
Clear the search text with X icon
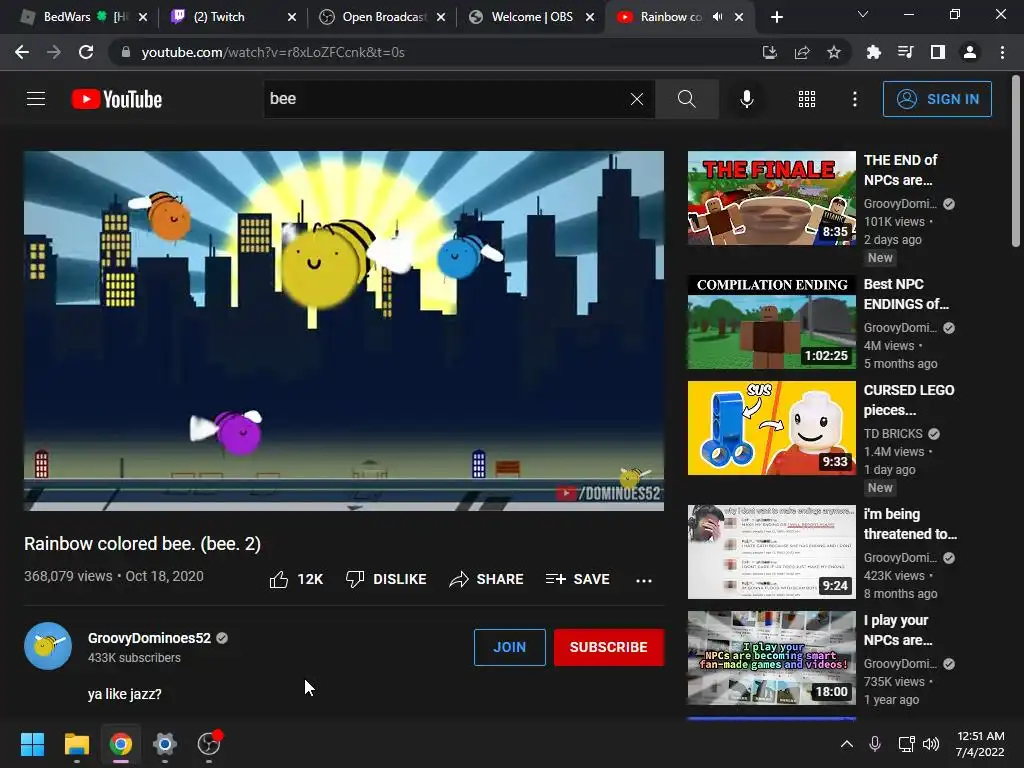(637, 99)
